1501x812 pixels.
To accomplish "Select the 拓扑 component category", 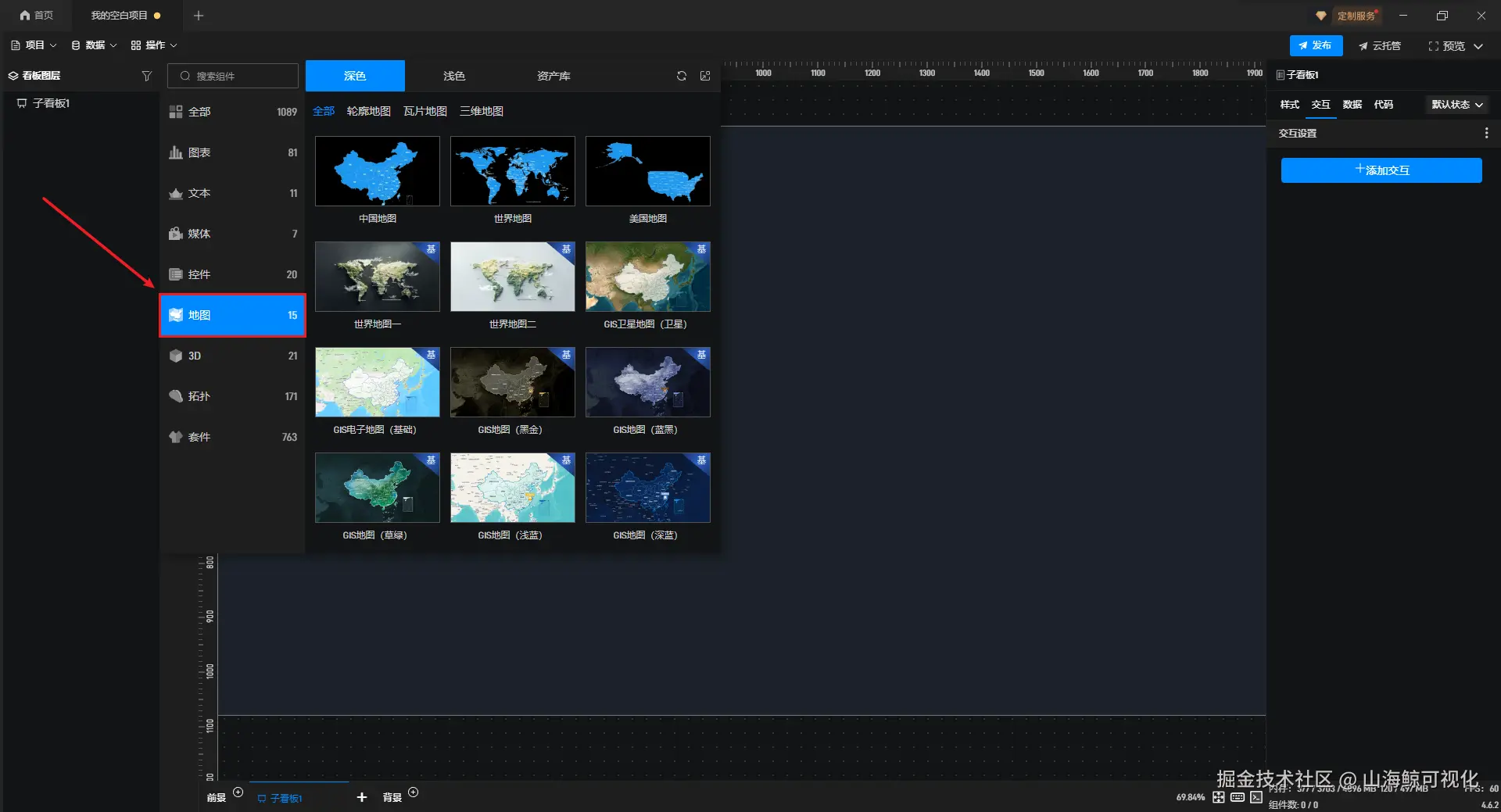I will pyautogui.click(x=233, y=396).
